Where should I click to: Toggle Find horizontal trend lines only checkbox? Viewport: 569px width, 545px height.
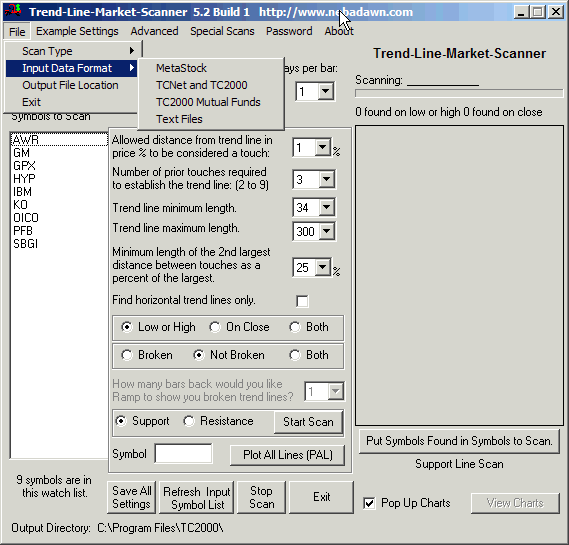tap(302, 301)
